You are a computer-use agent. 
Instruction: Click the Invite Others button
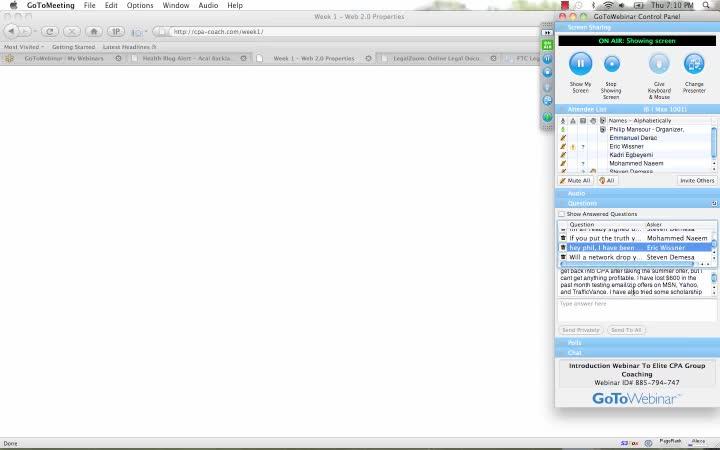point(697,180)
